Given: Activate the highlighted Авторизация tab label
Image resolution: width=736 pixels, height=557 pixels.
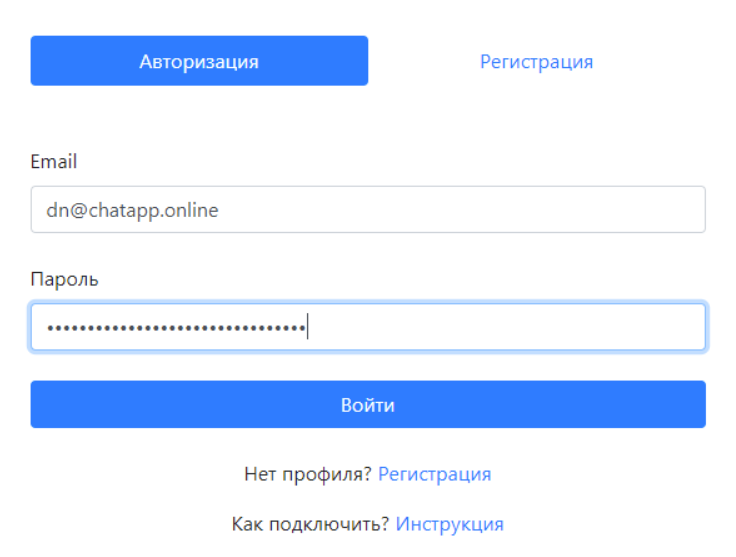Looking at the screenshot, I should 199,62.
